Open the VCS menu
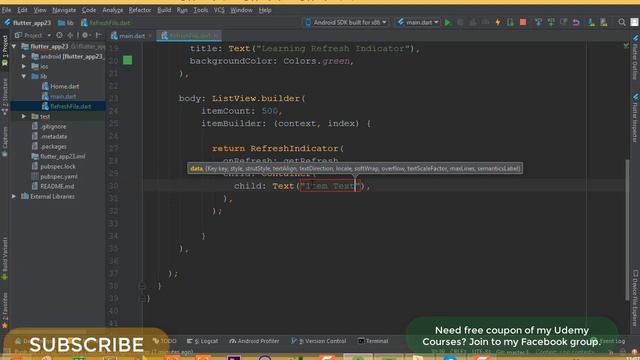The width and height of the screenshot is (640, 360). coord(219,10)
